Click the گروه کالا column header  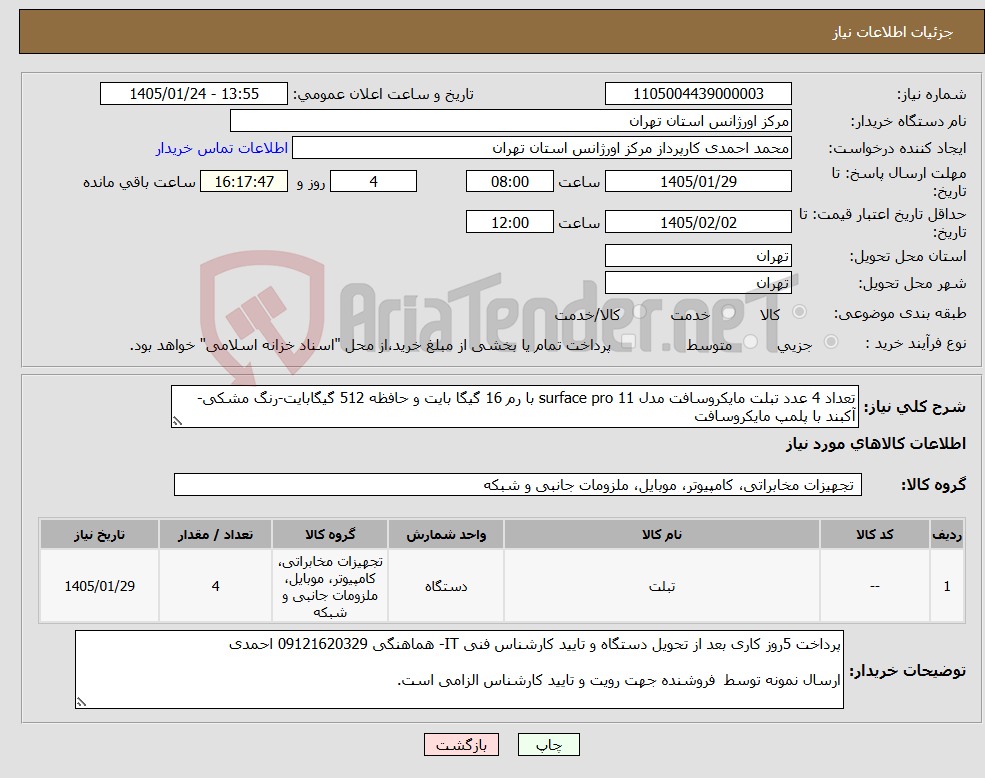pyautogui.click(x=330, y=534)
